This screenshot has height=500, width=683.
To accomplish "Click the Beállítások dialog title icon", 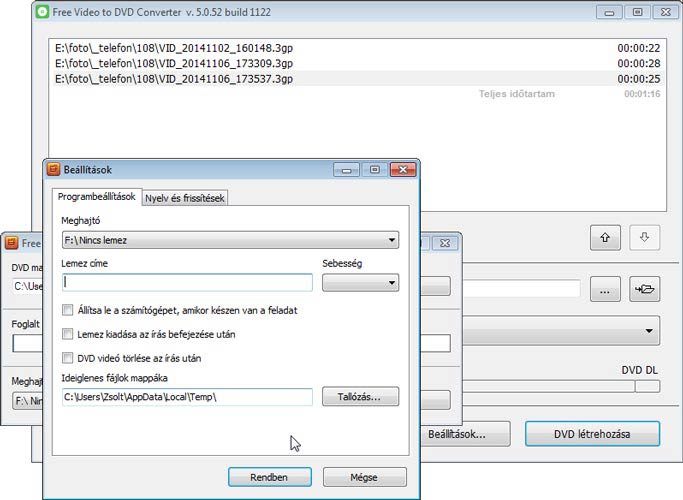I will tap(54, 169).
